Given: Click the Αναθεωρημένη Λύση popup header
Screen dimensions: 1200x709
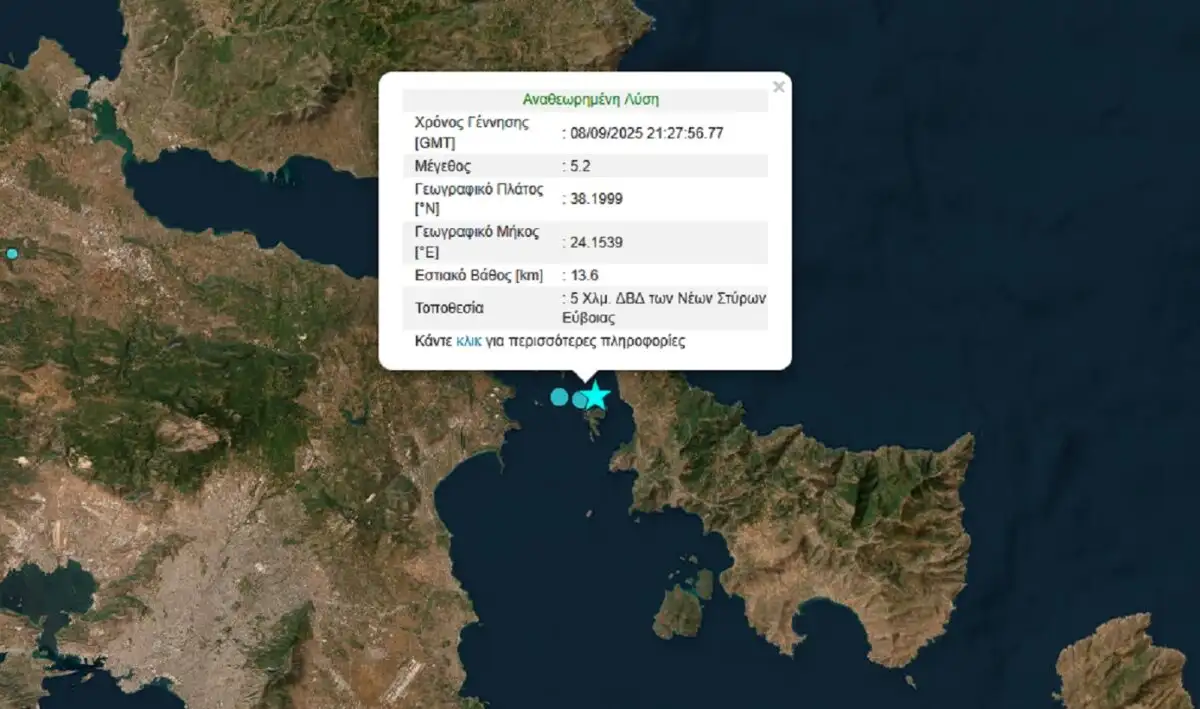Looking at the screenshot, I should click(x=590, y=100).
